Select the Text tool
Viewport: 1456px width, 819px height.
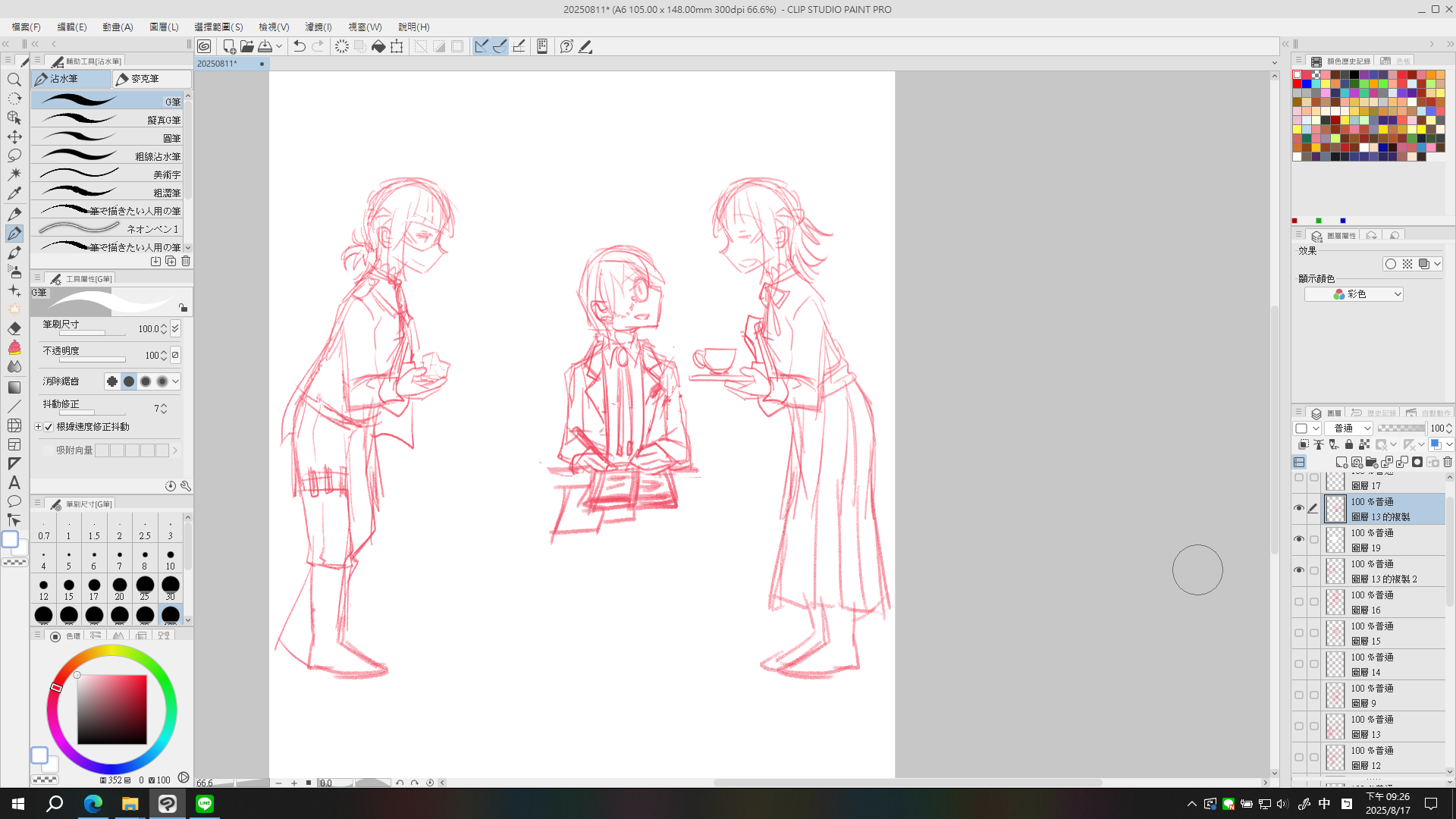pyautogui.click(x=14, y=483)
